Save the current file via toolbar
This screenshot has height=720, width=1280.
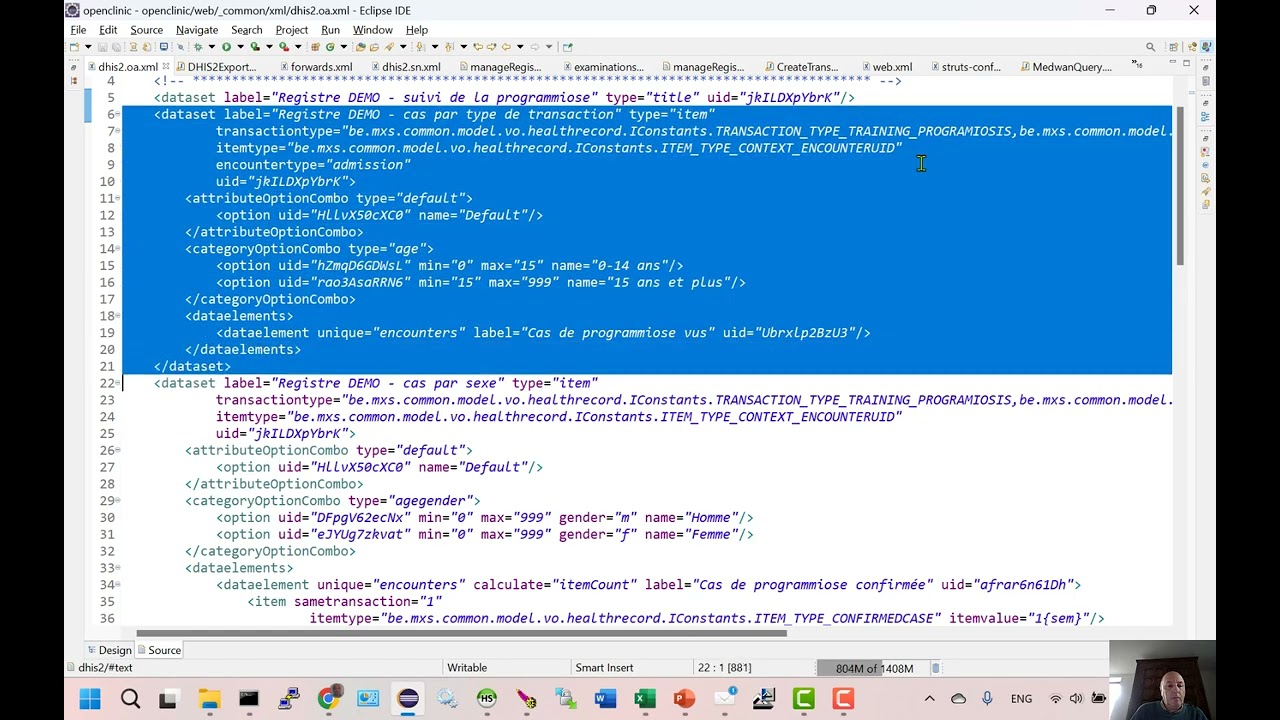[102, 46]
